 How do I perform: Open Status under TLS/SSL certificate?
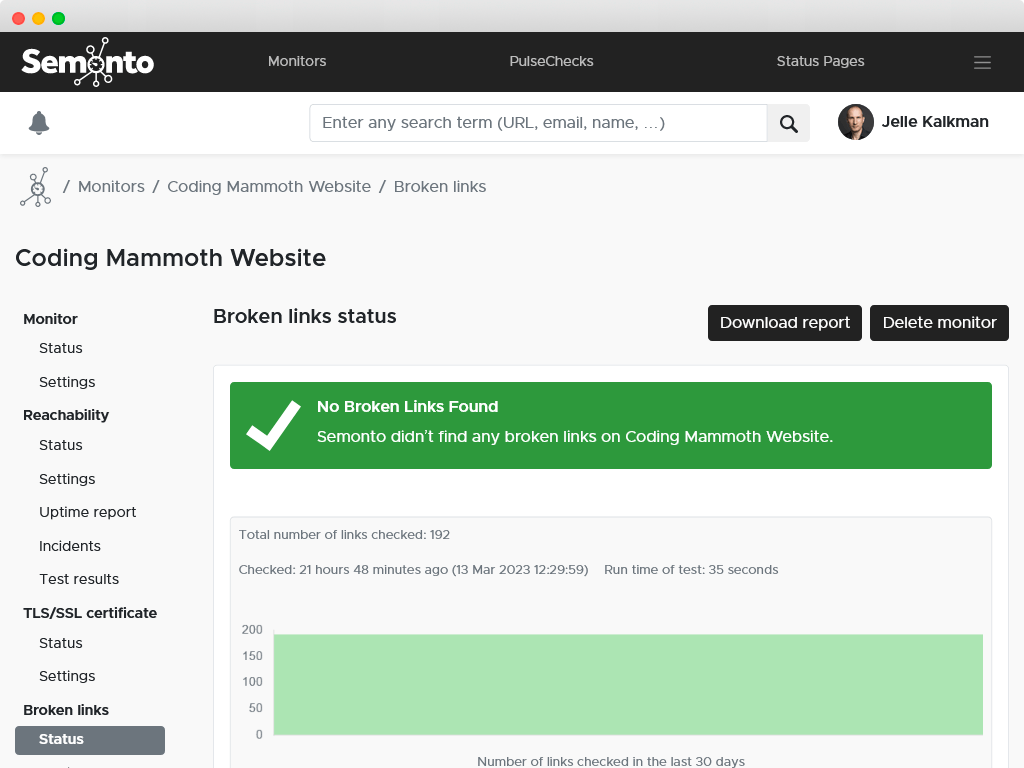(61, 643)
